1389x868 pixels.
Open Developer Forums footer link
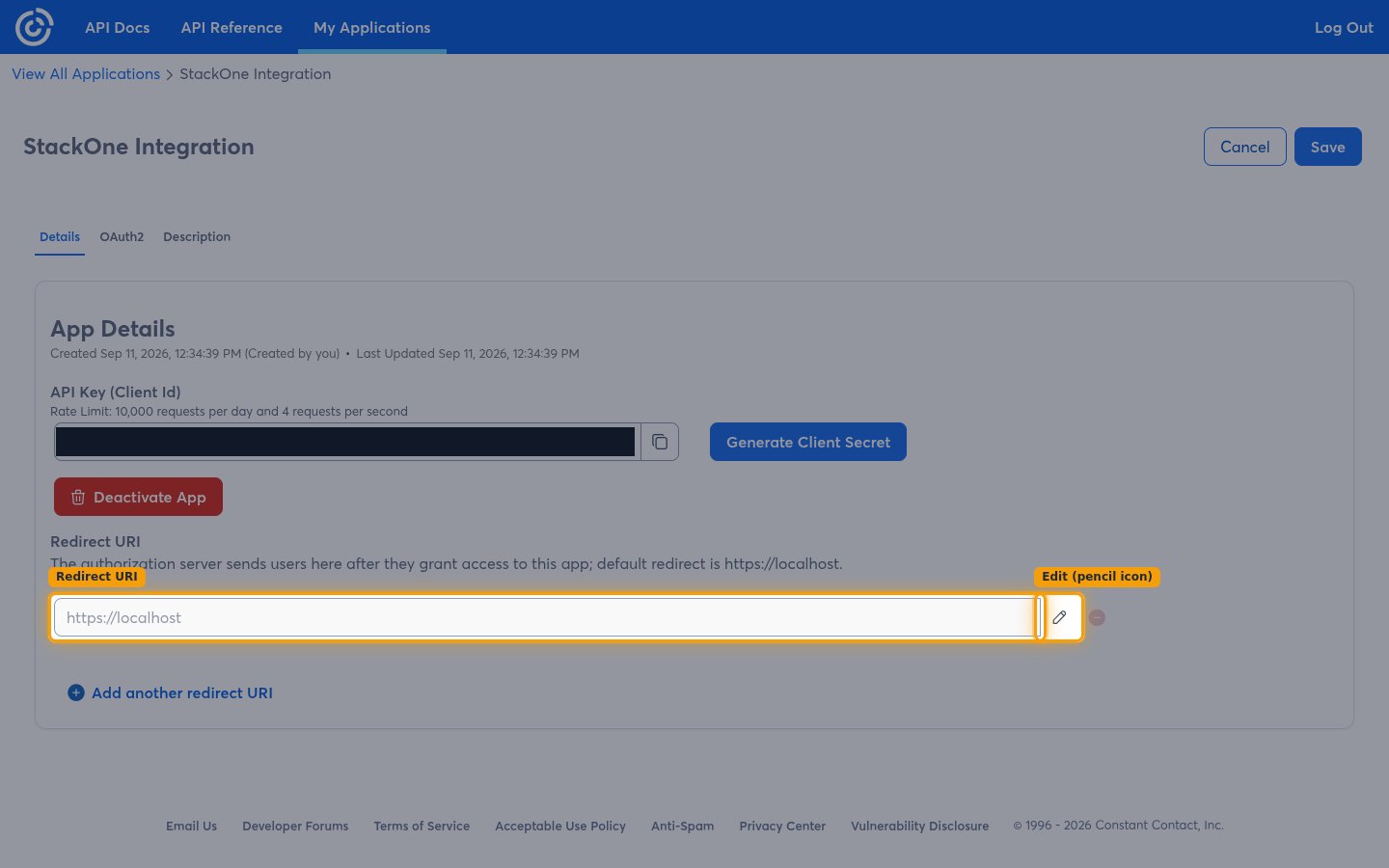pyautogui.click(x=295, y=826)
